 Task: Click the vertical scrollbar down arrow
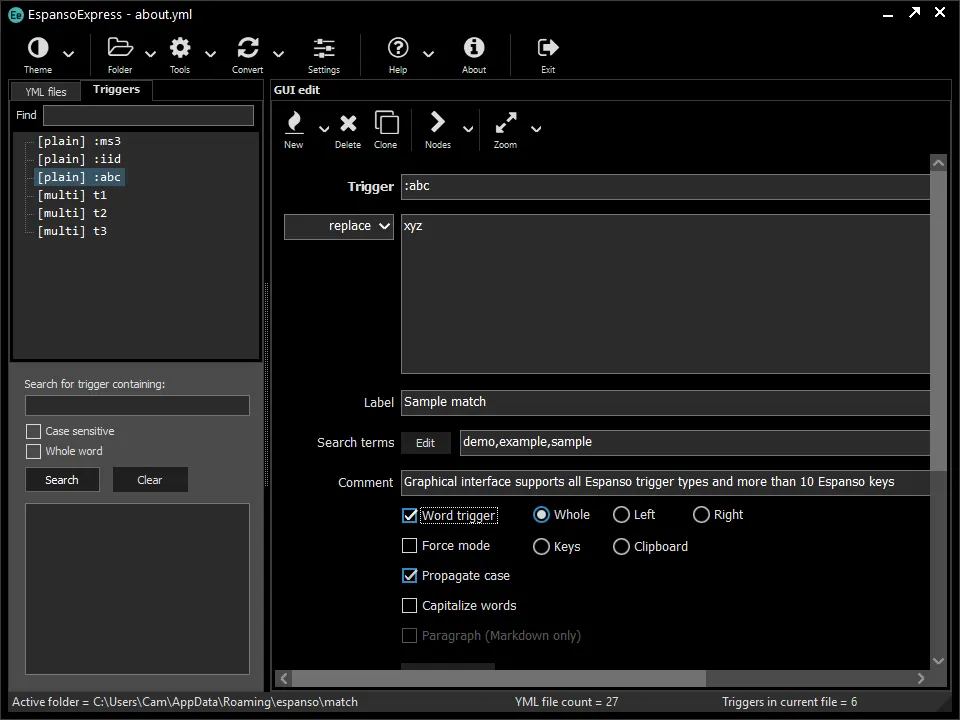[x=938, y=661]
